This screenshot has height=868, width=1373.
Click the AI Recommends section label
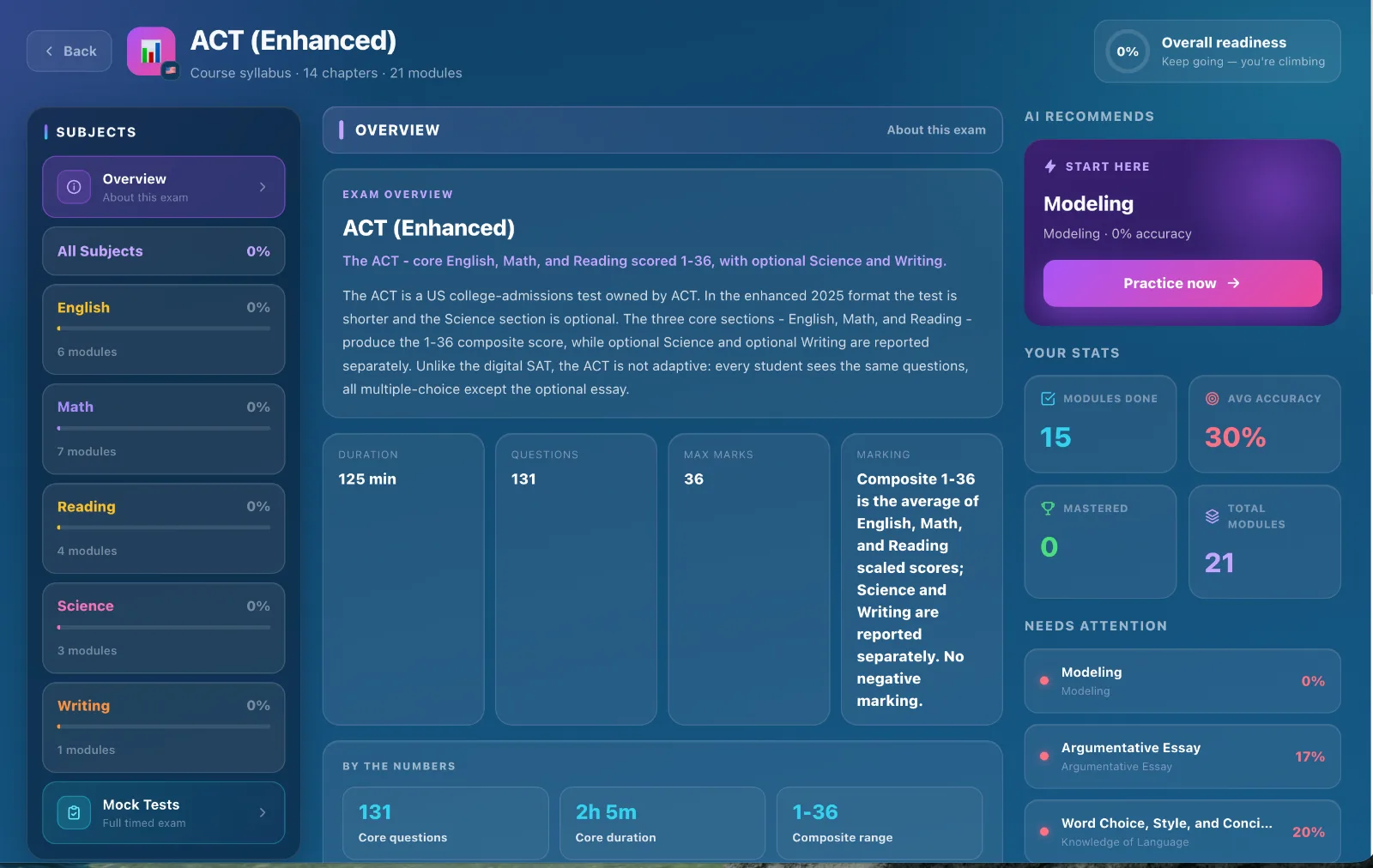[x=1090, y=117]
